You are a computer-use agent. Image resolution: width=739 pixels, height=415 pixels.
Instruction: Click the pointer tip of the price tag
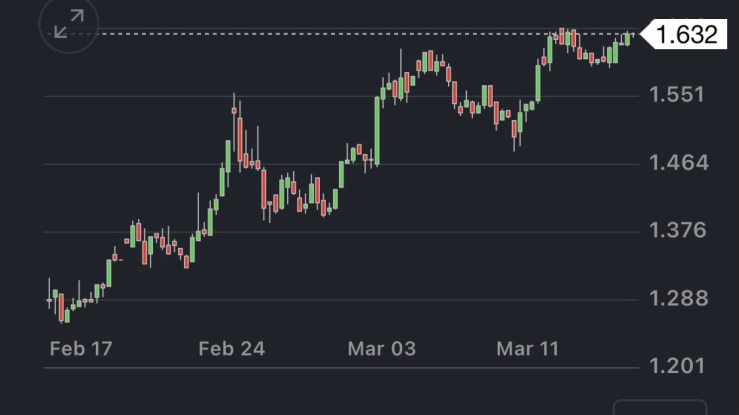[643, 35]
